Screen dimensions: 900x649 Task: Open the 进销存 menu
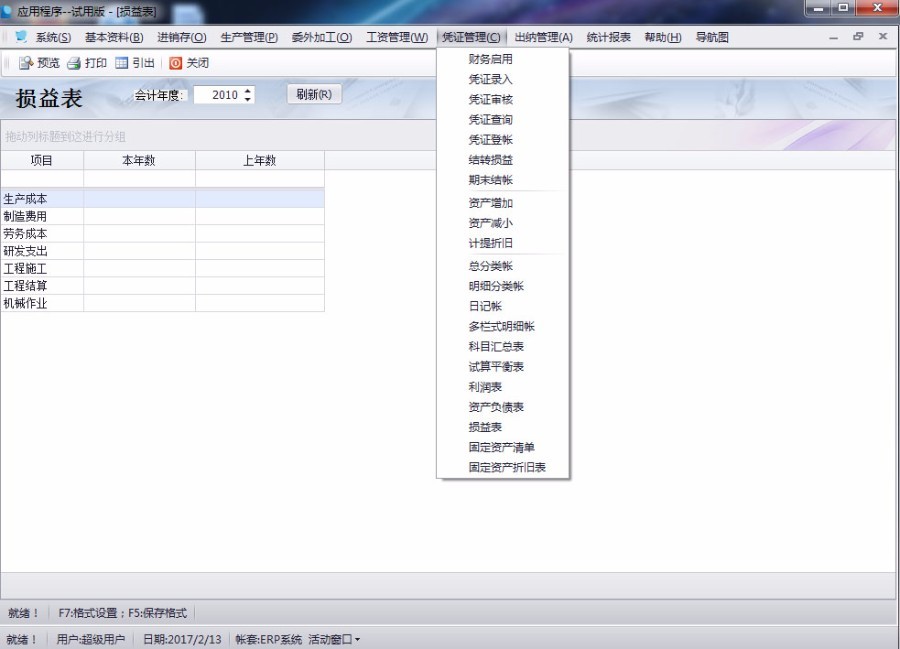tap(183, 35)
